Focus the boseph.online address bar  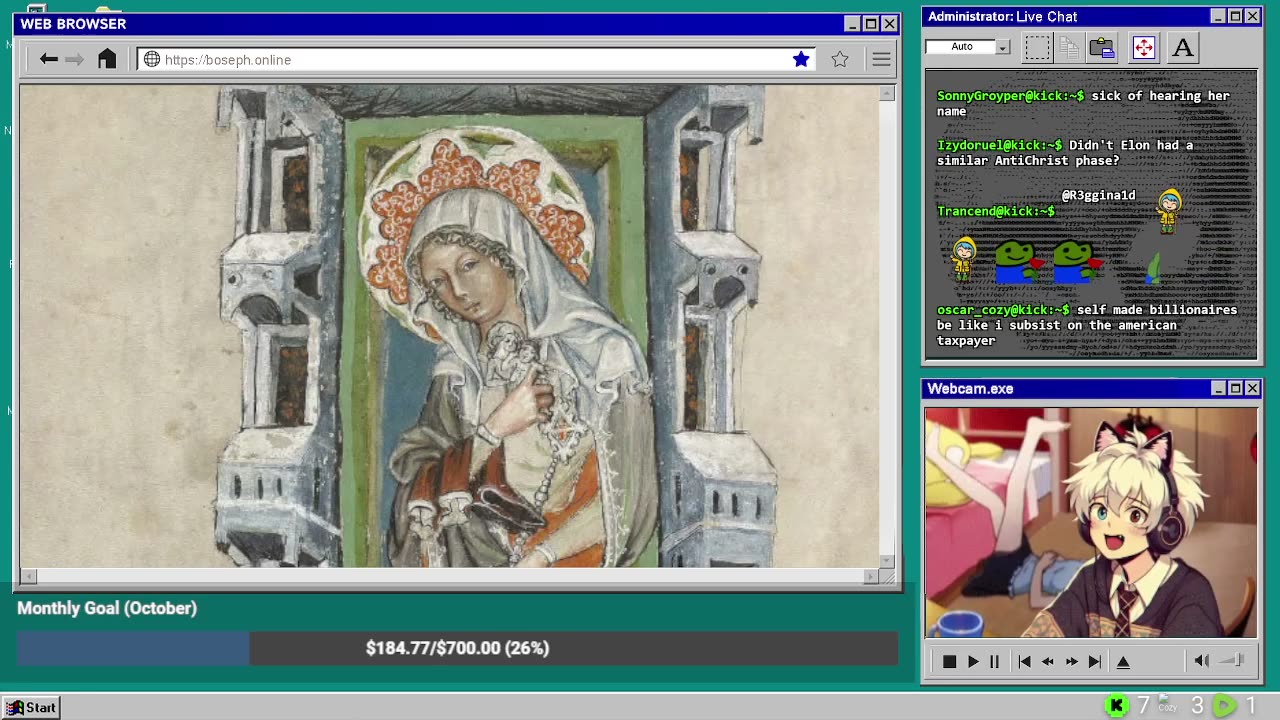pos(477,60)
